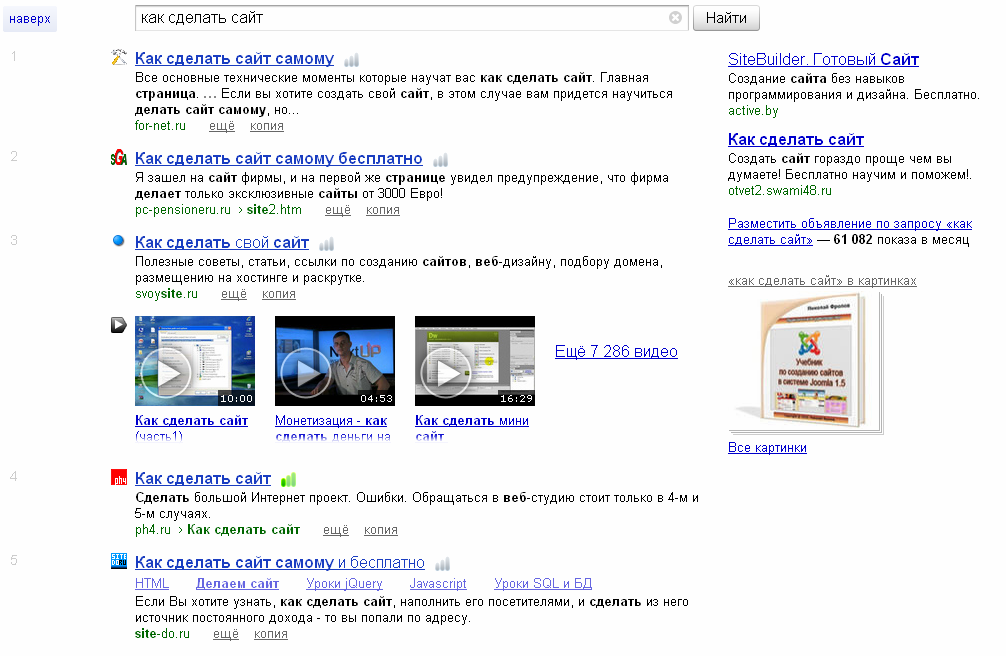Open the sidebar ad 'Как сделать сайт'
Screen dimensions: 1006x656
coord(796,139)
